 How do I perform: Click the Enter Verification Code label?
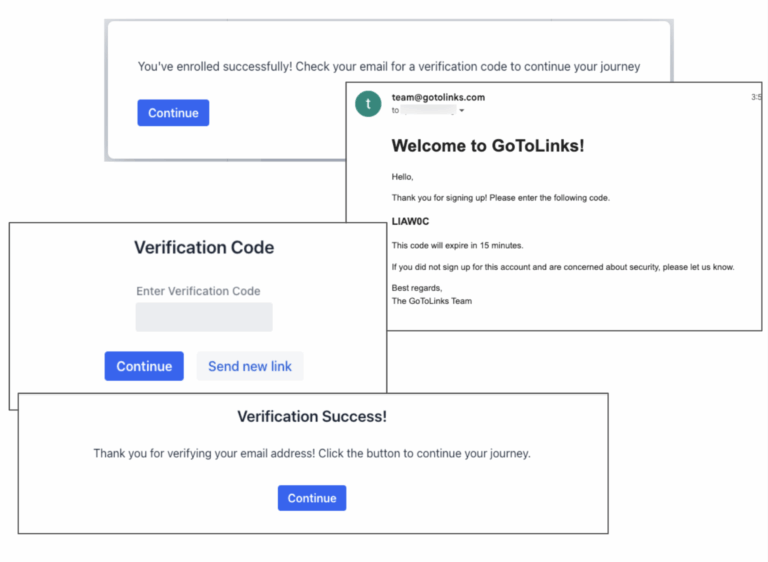pos(198,291)
